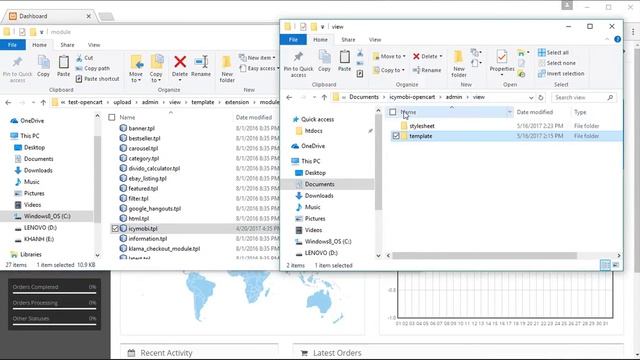Click the icymobi-opencart breadcrumb segment

point(412,97)
